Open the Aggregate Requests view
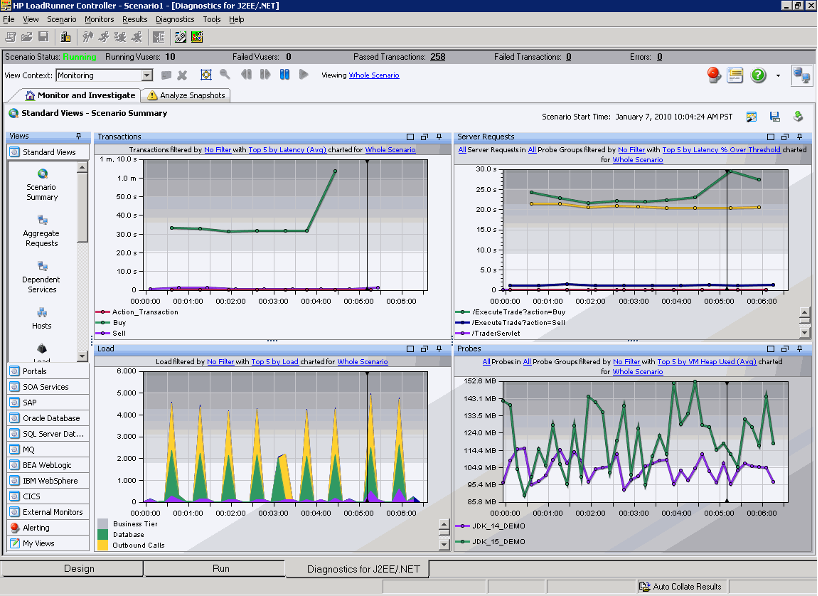The image size is (818, 596). point(42,220)
